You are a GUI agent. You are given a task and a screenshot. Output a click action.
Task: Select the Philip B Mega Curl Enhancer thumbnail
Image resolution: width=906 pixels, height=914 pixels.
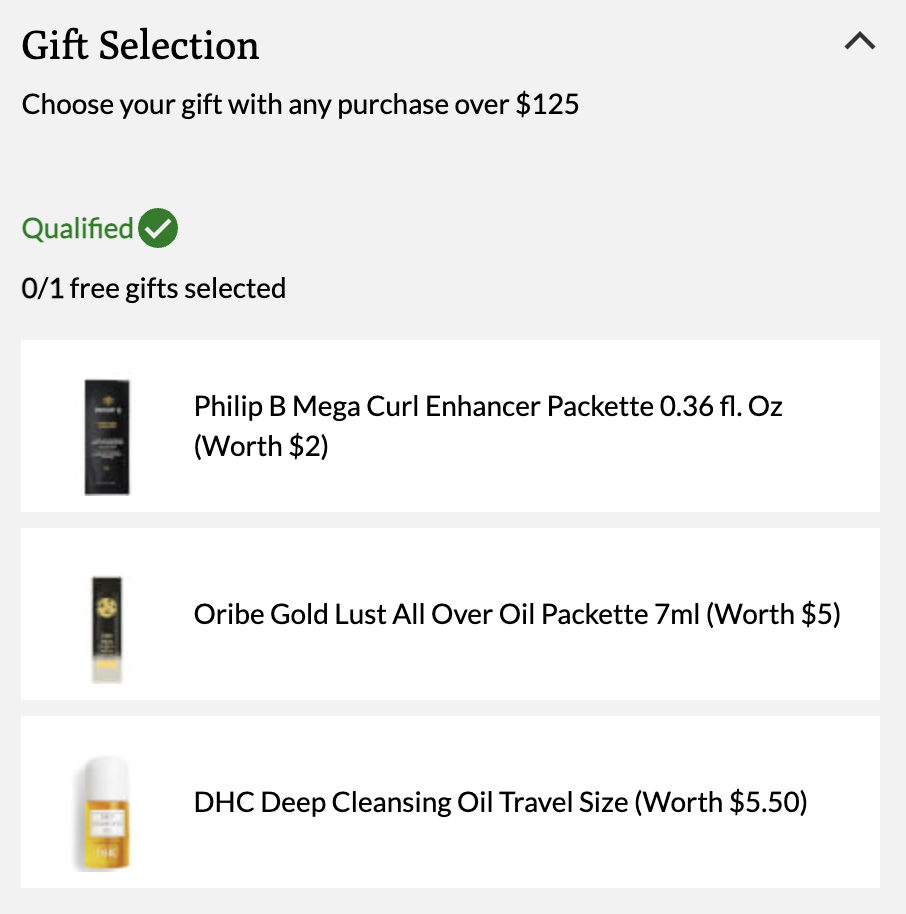click(x=107, y=437)
